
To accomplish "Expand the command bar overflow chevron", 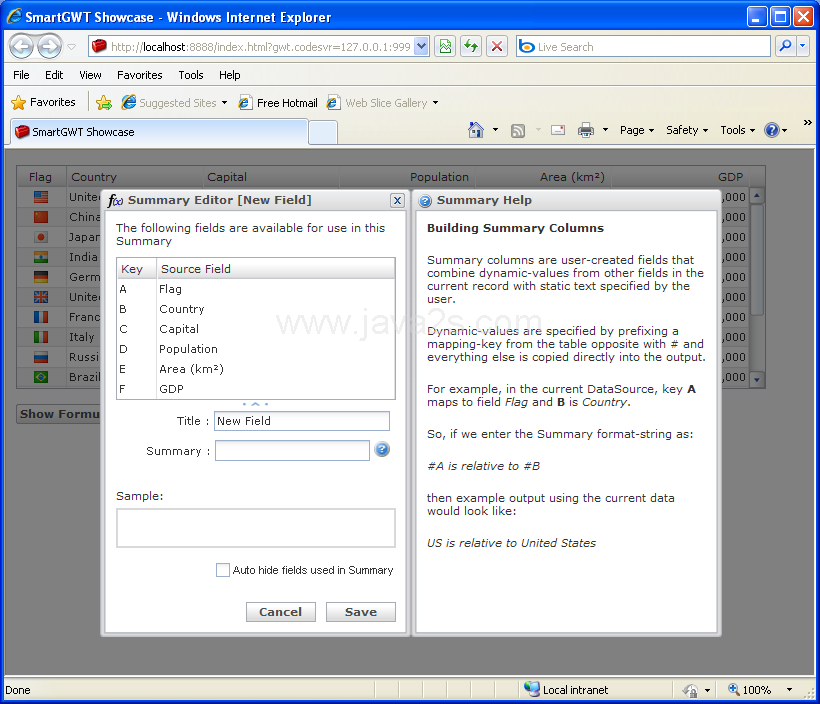I will (807, 122).
